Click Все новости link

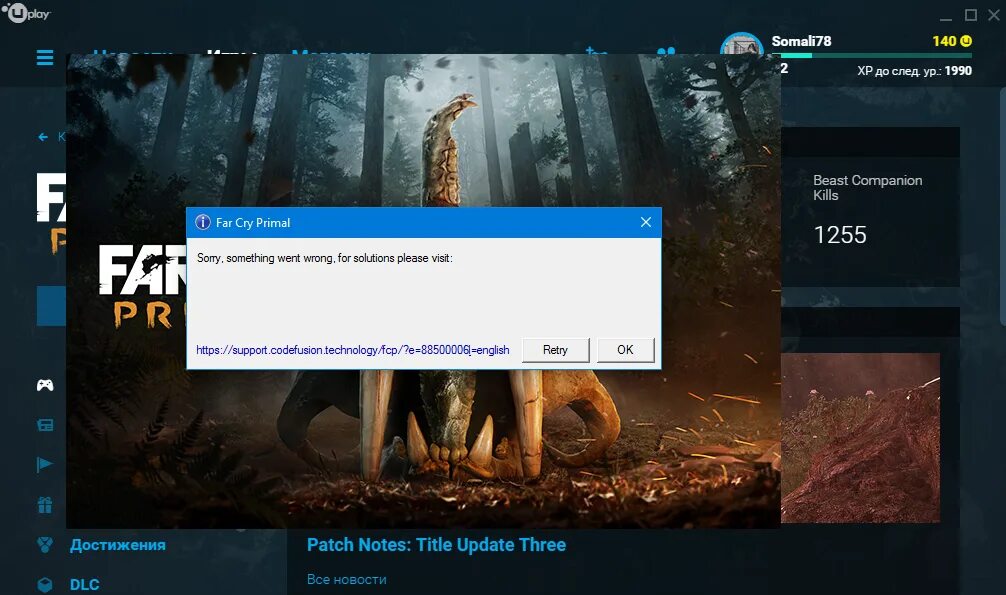point(346,579)
